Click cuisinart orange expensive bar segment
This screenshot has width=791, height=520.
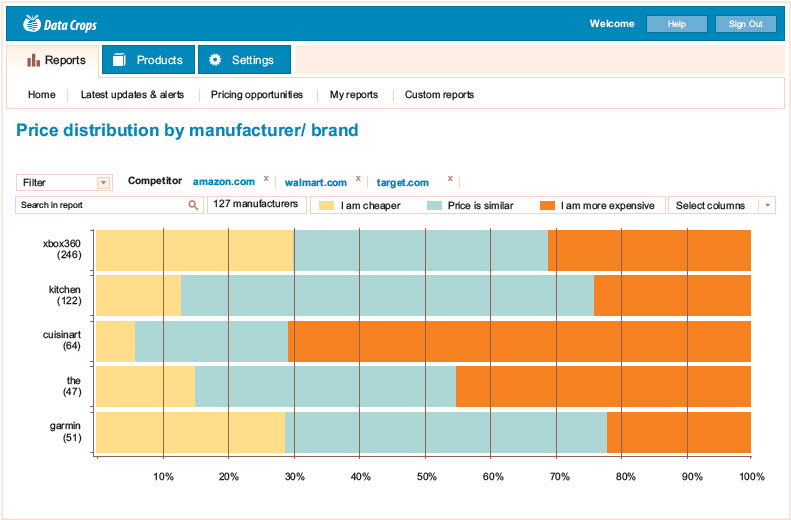click(x=519, y=341)
